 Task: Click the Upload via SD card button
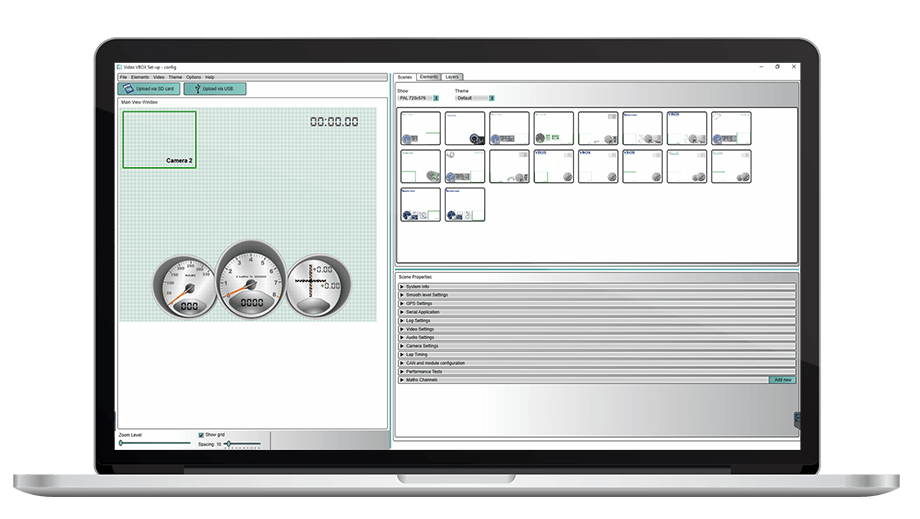coord(149,89)
